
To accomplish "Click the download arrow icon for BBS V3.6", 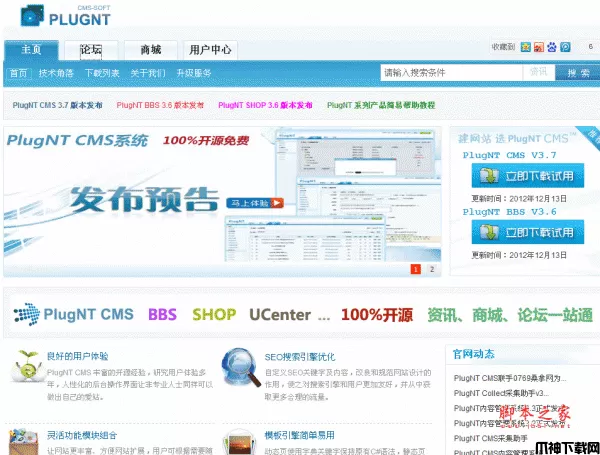I will coord(489,232).
